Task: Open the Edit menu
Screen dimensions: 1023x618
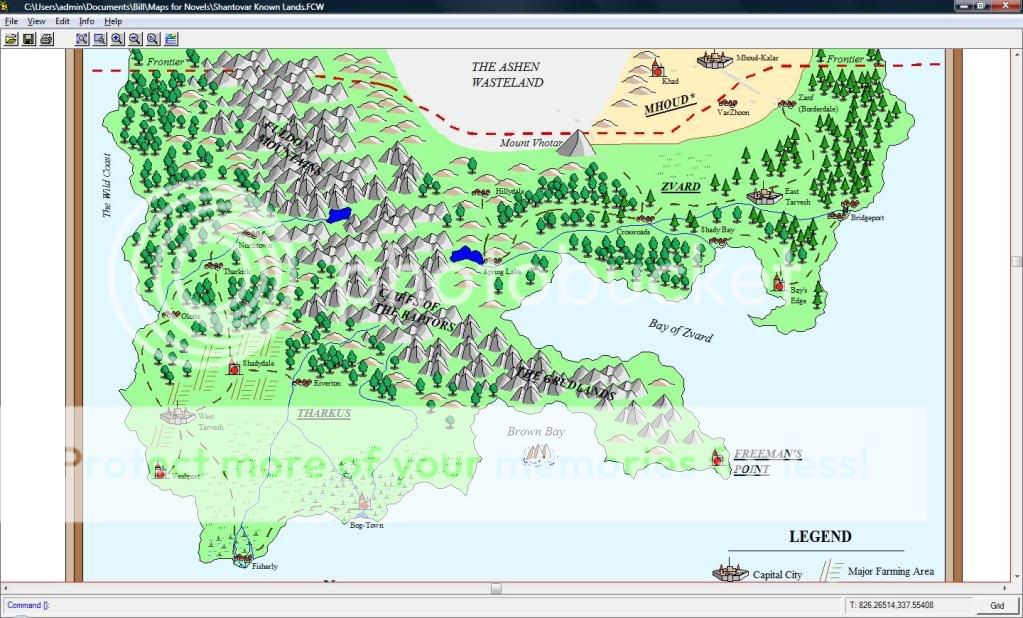Action: tap(62, 21)
